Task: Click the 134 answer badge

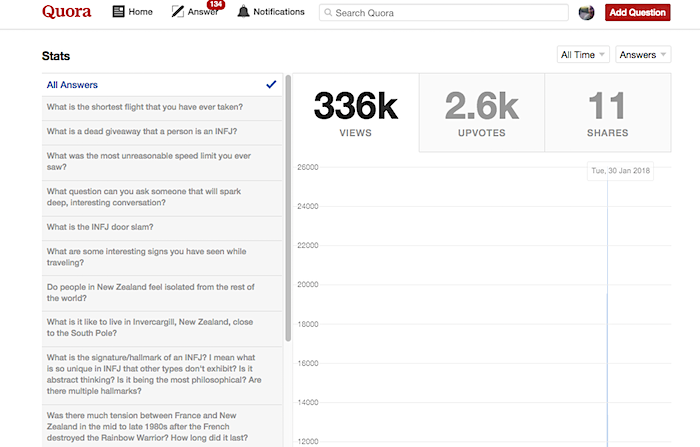Action: [x=215, y=5]
